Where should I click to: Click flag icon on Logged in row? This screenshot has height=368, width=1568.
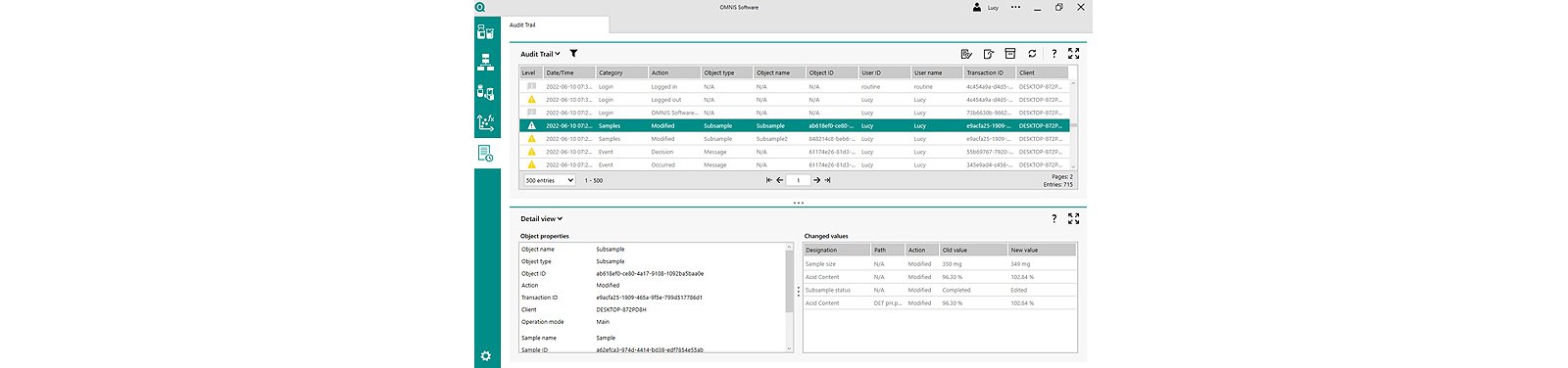click(x=532, y=86)
